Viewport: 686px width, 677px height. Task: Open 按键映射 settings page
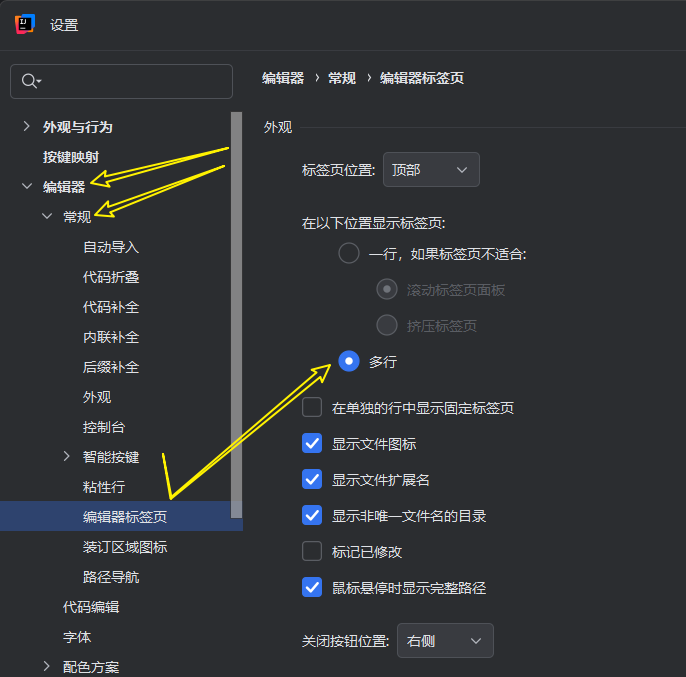point(70,157)
